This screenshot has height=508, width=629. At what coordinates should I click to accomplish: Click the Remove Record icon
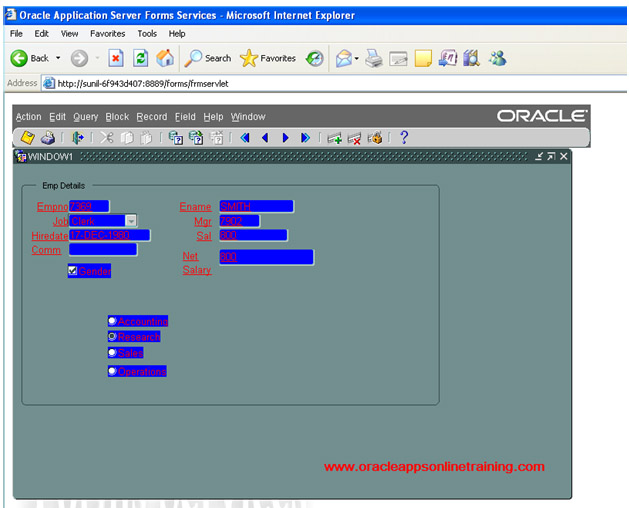tap(354, 138)
